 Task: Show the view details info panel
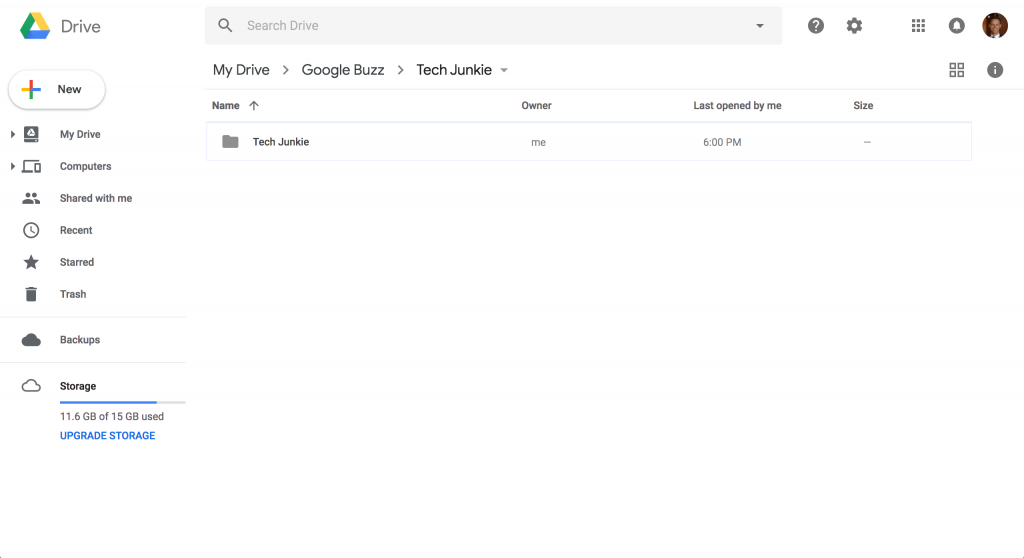tap(995, 70)
